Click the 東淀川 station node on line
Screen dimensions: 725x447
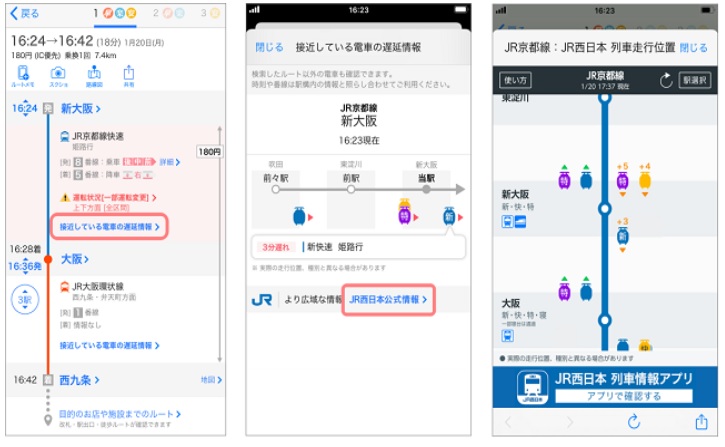tap(605, 98)
